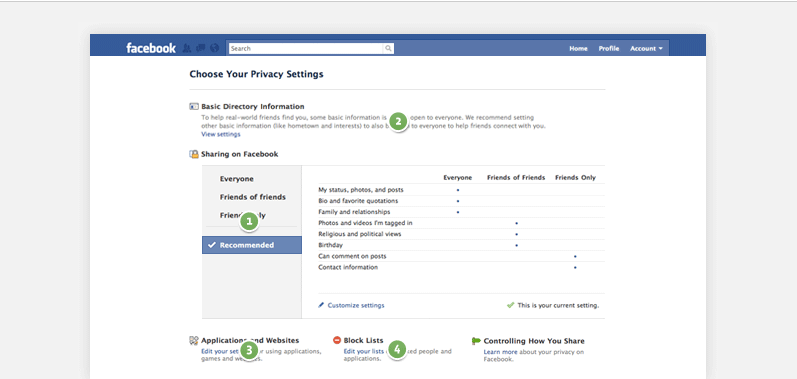Viewport: 797px width, 379px height.
Task: Open Profile from the top bar
Action: pos(608,49)
